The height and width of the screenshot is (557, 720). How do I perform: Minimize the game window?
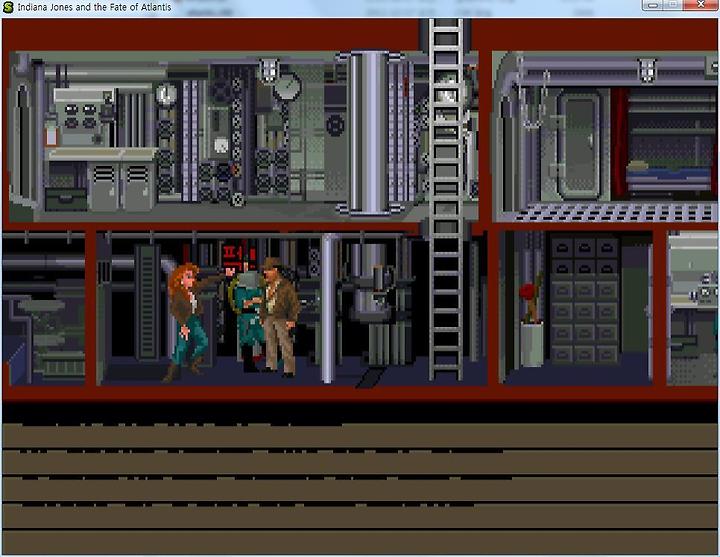653,5
